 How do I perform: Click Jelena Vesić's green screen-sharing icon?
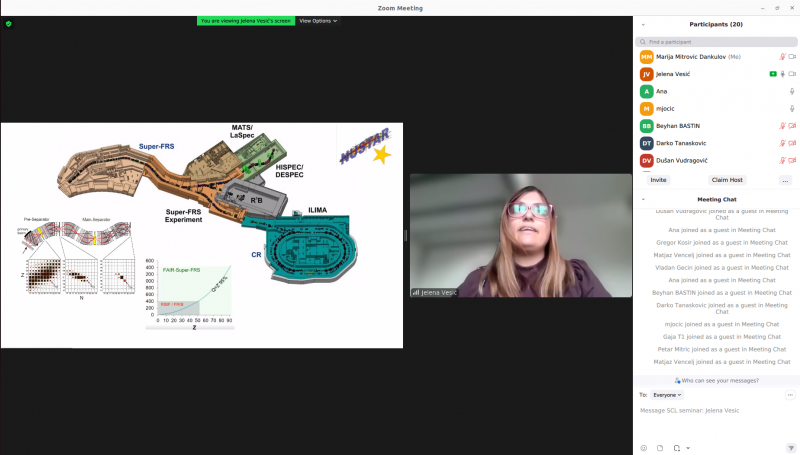[773, 74]
